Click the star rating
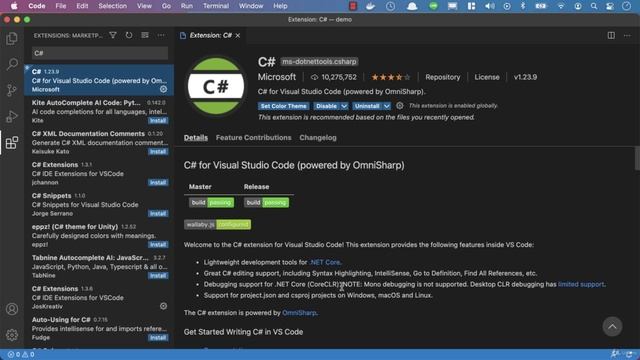Screen dimensions: 640x360 [390, 77]
